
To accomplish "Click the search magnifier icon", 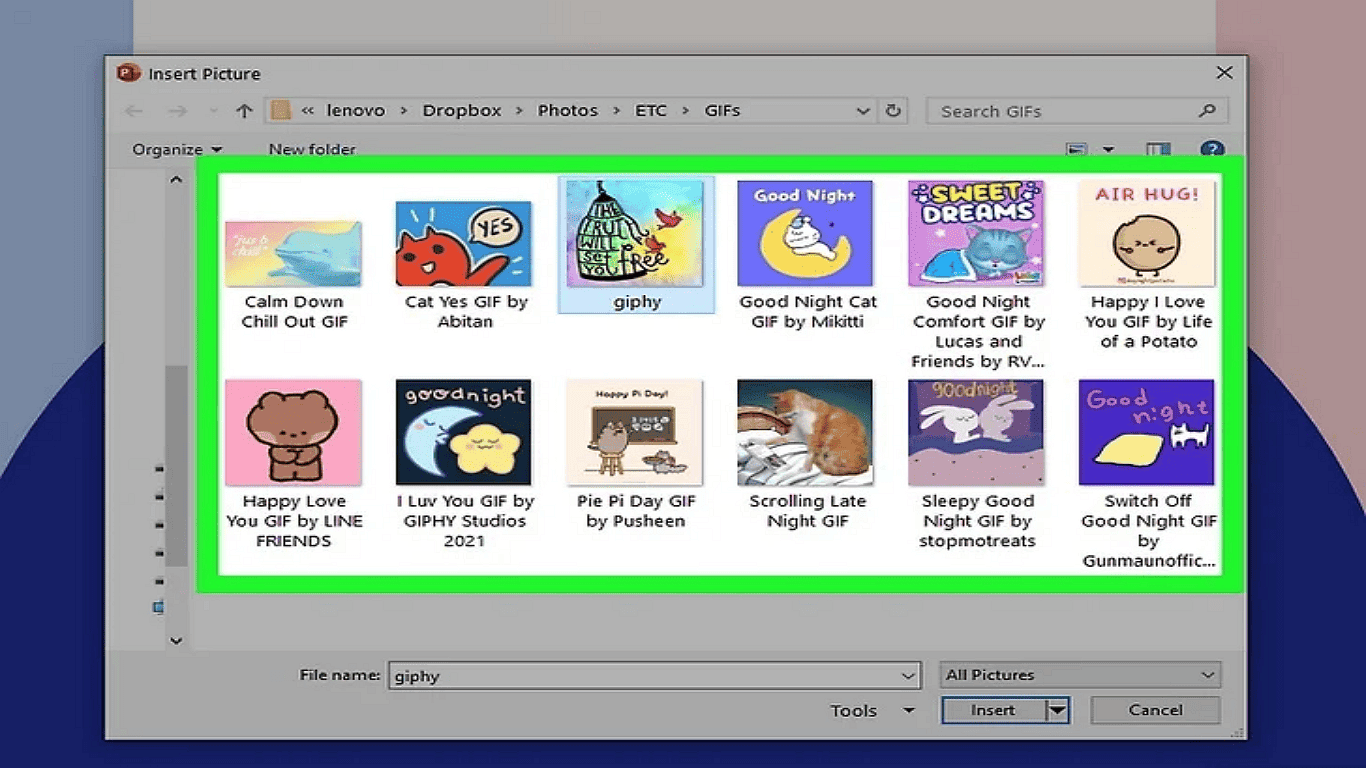I will tap(1207, 111).
